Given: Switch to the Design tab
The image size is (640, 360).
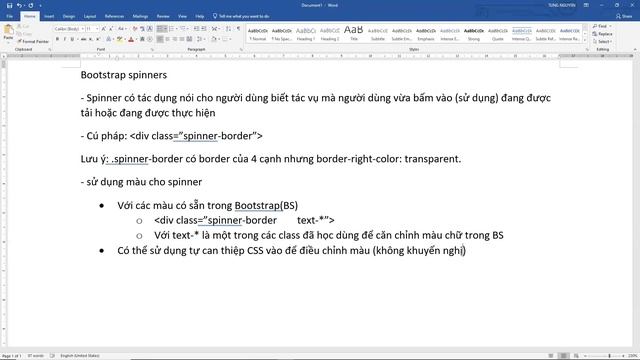Looking at the screenshot, I should click(69, 16).
